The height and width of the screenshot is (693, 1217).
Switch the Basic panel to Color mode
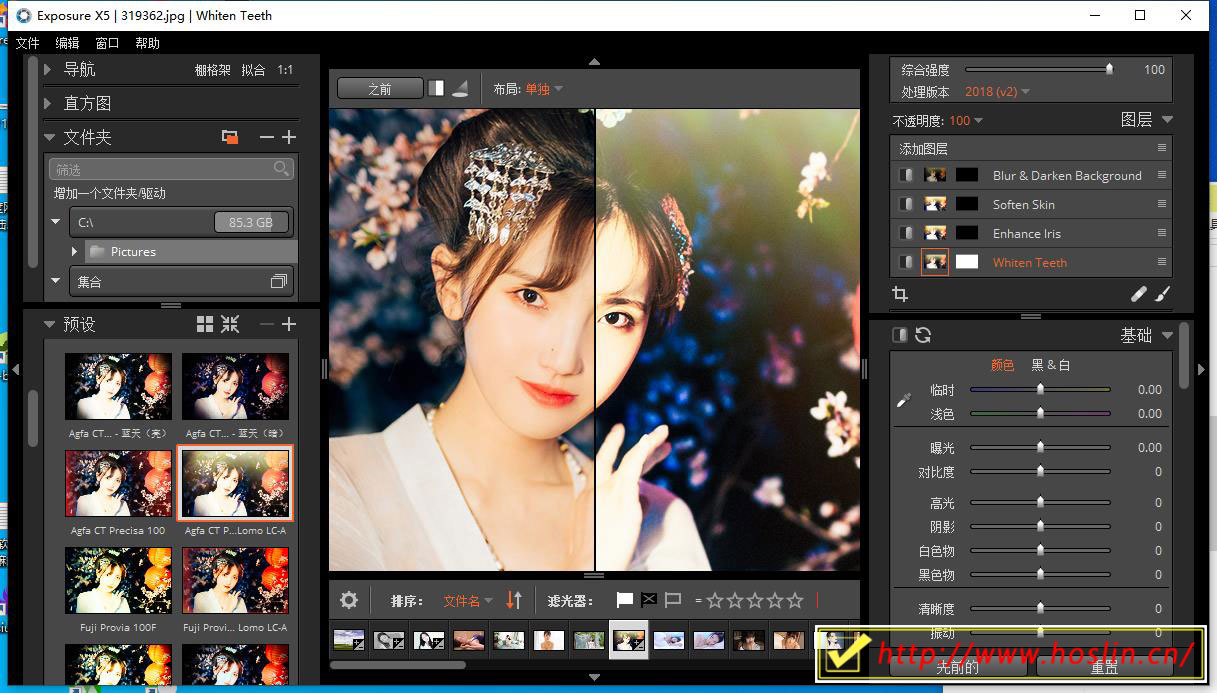[x=1002, y=365]
